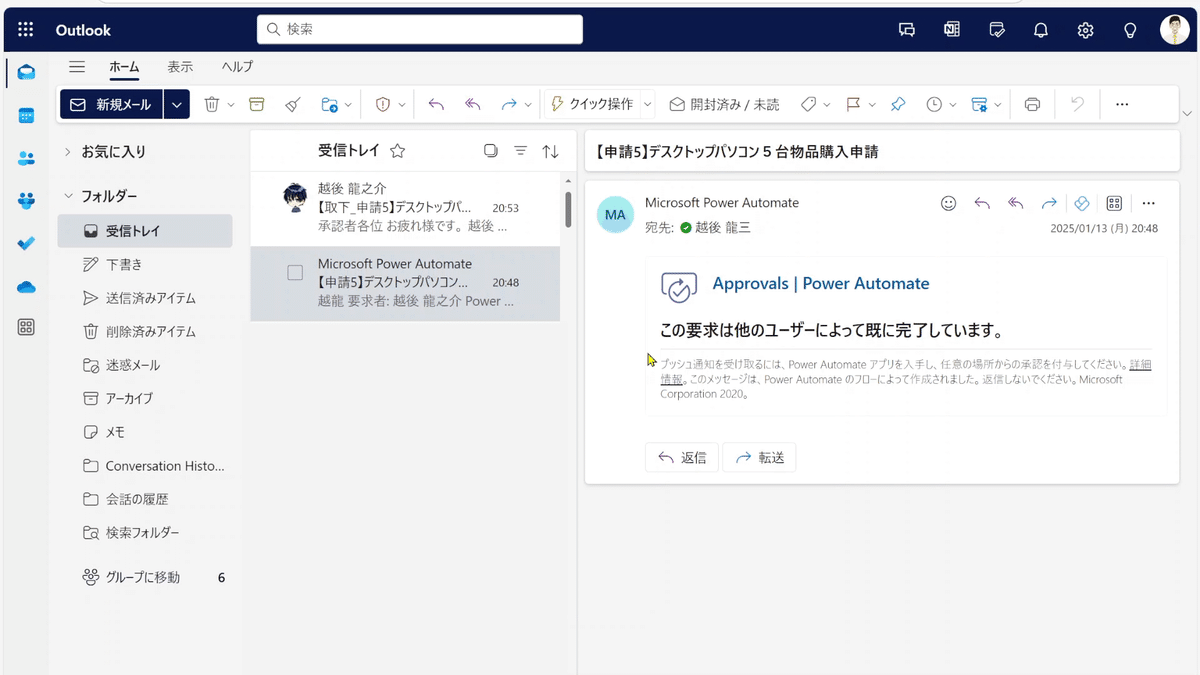Click the Snooze clock icon in the toolbar
This screenshot has height=675, width=1200.
(934, 104)
